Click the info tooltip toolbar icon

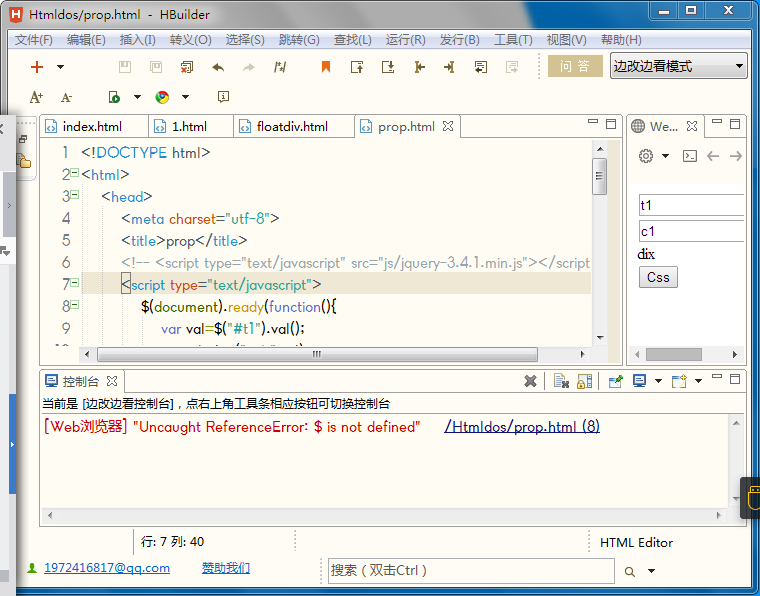coord(223,97)
